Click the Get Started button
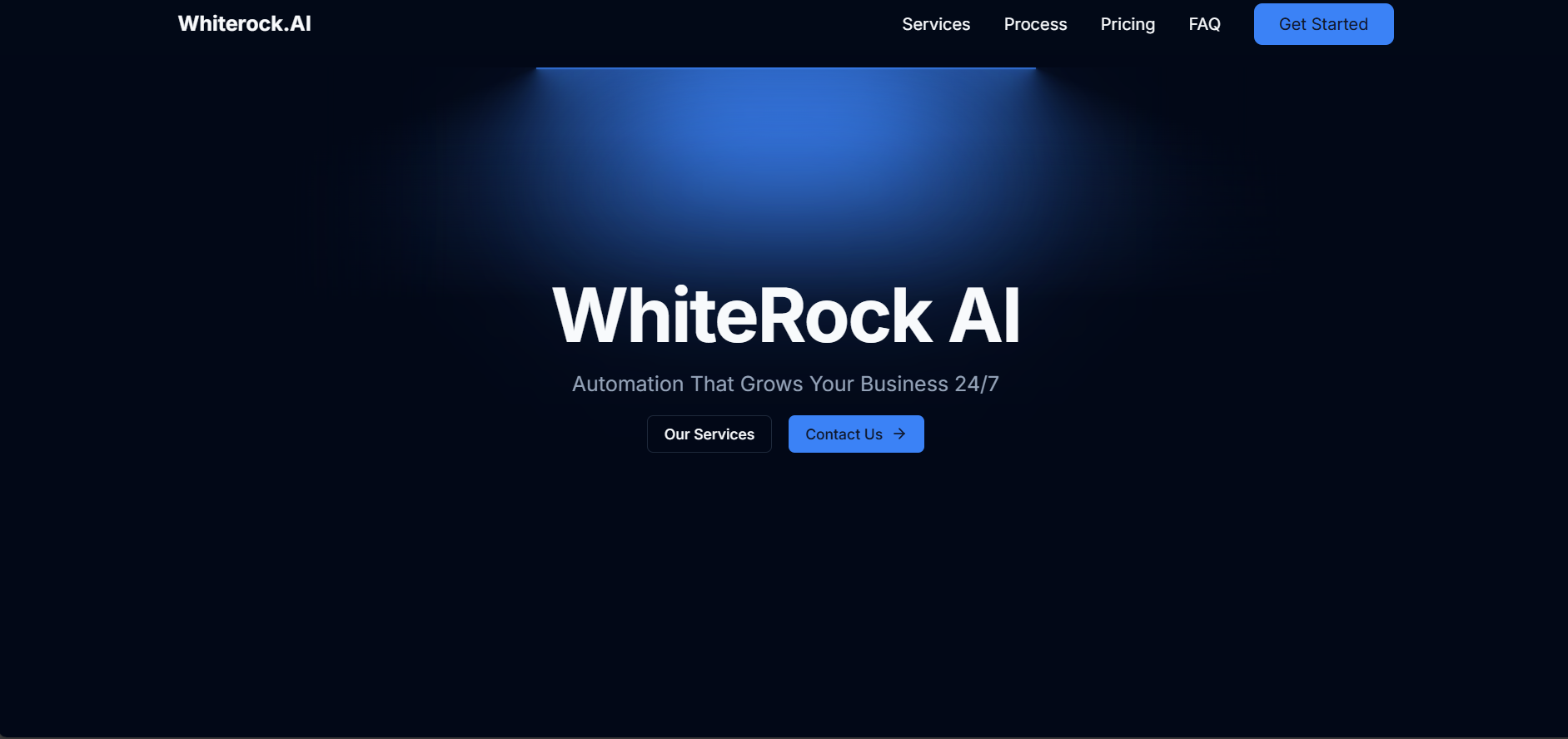1568x739 pixels. pos(1323,24)
